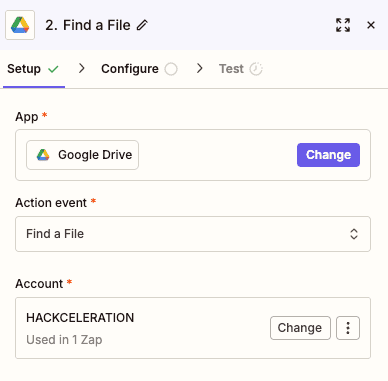
Task: Click the up-down arrows in Action event field
Action: (x=354, y=234)
